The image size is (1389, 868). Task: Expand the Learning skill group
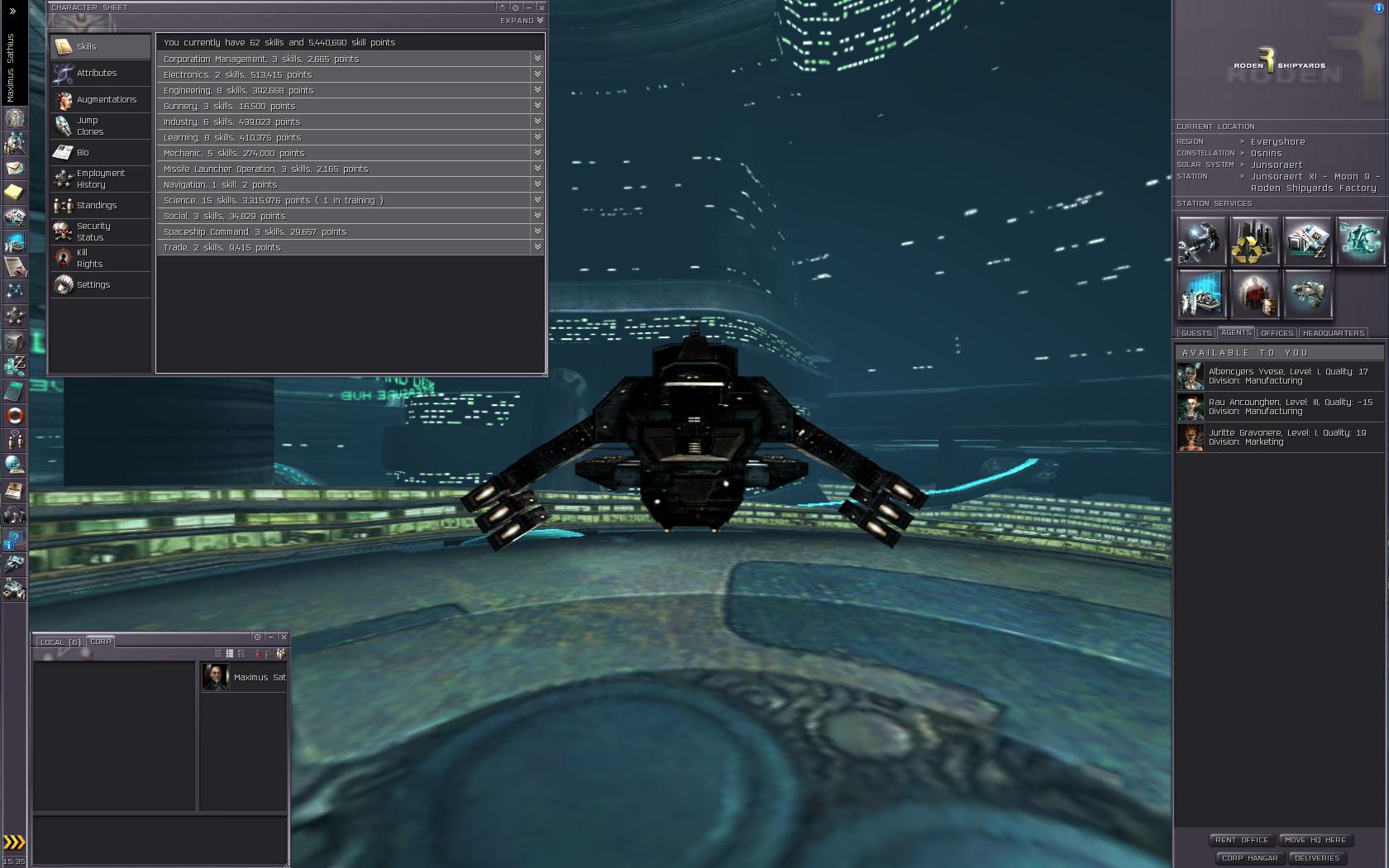(x=351, y=137)
